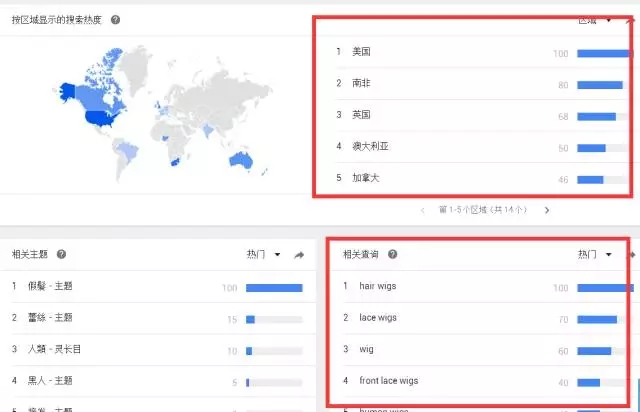
Task: Open 澳大利亚 region entry
Action: pos(370,147)
